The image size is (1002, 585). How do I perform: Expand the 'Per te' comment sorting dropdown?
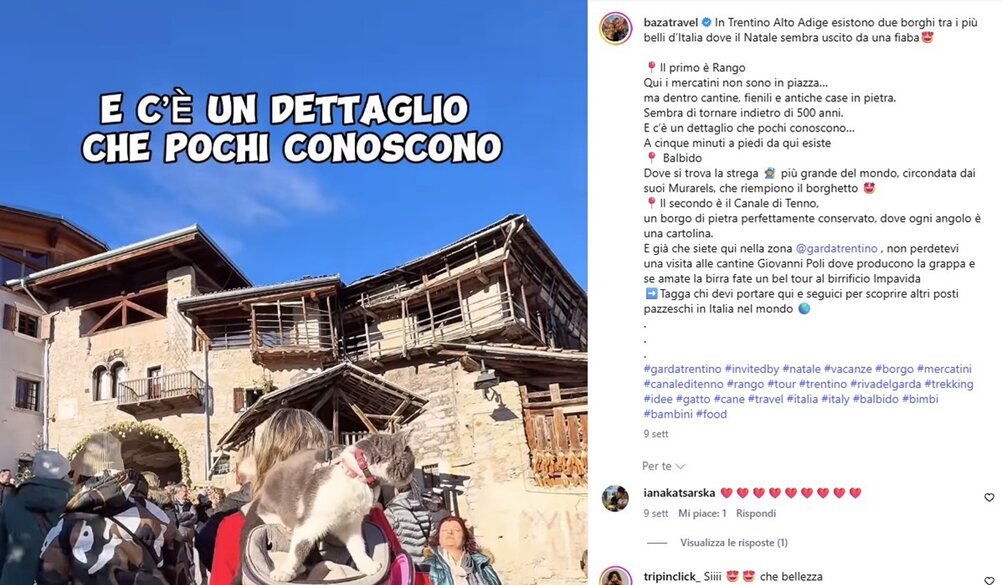pos(663,466)
